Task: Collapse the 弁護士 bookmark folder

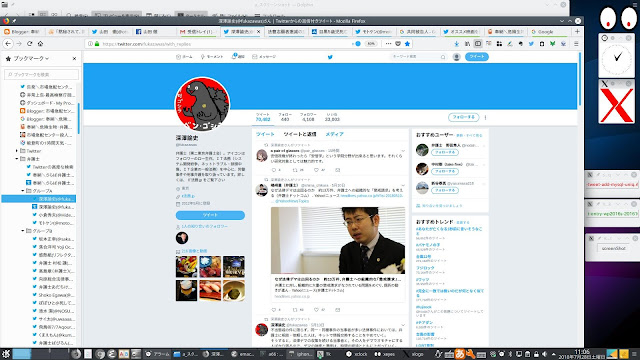Action: coord(17,159)
